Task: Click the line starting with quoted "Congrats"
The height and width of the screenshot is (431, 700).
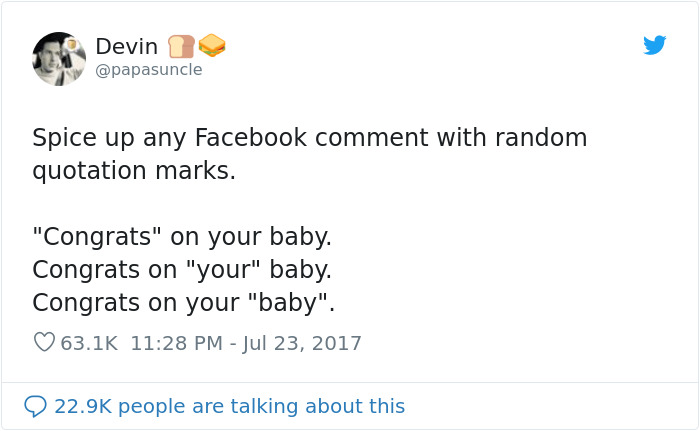Action: [182, 237]
